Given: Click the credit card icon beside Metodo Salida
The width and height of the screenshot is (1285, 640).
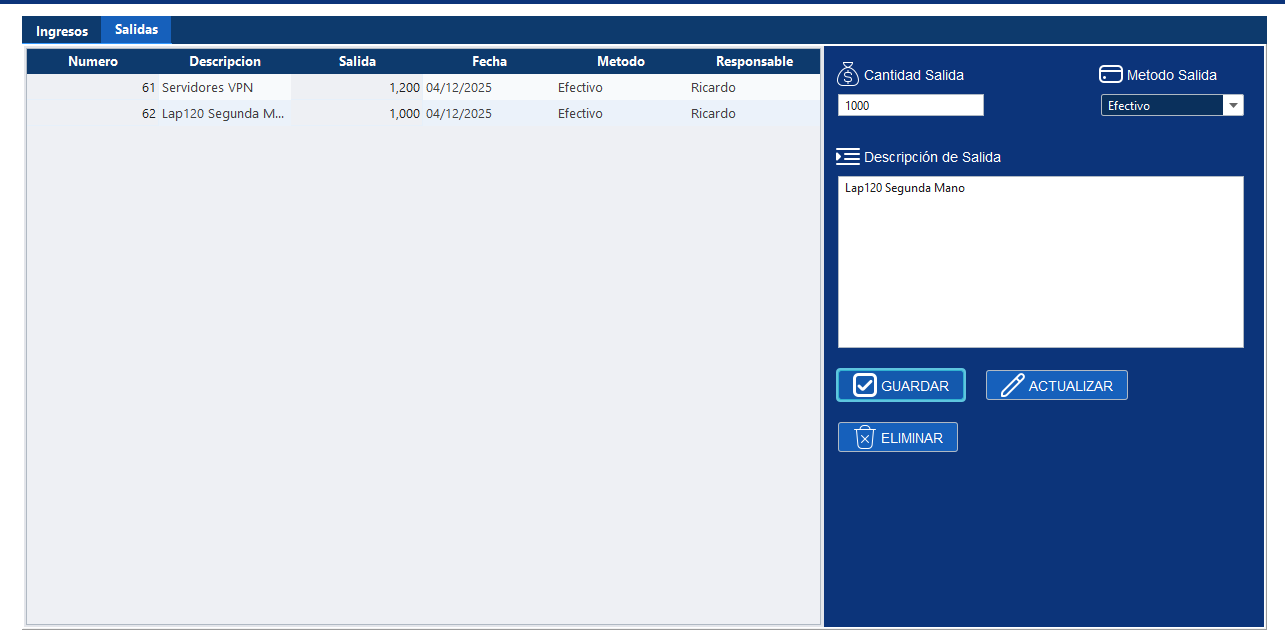Looking at the screenshot, I should point(1111,74).
